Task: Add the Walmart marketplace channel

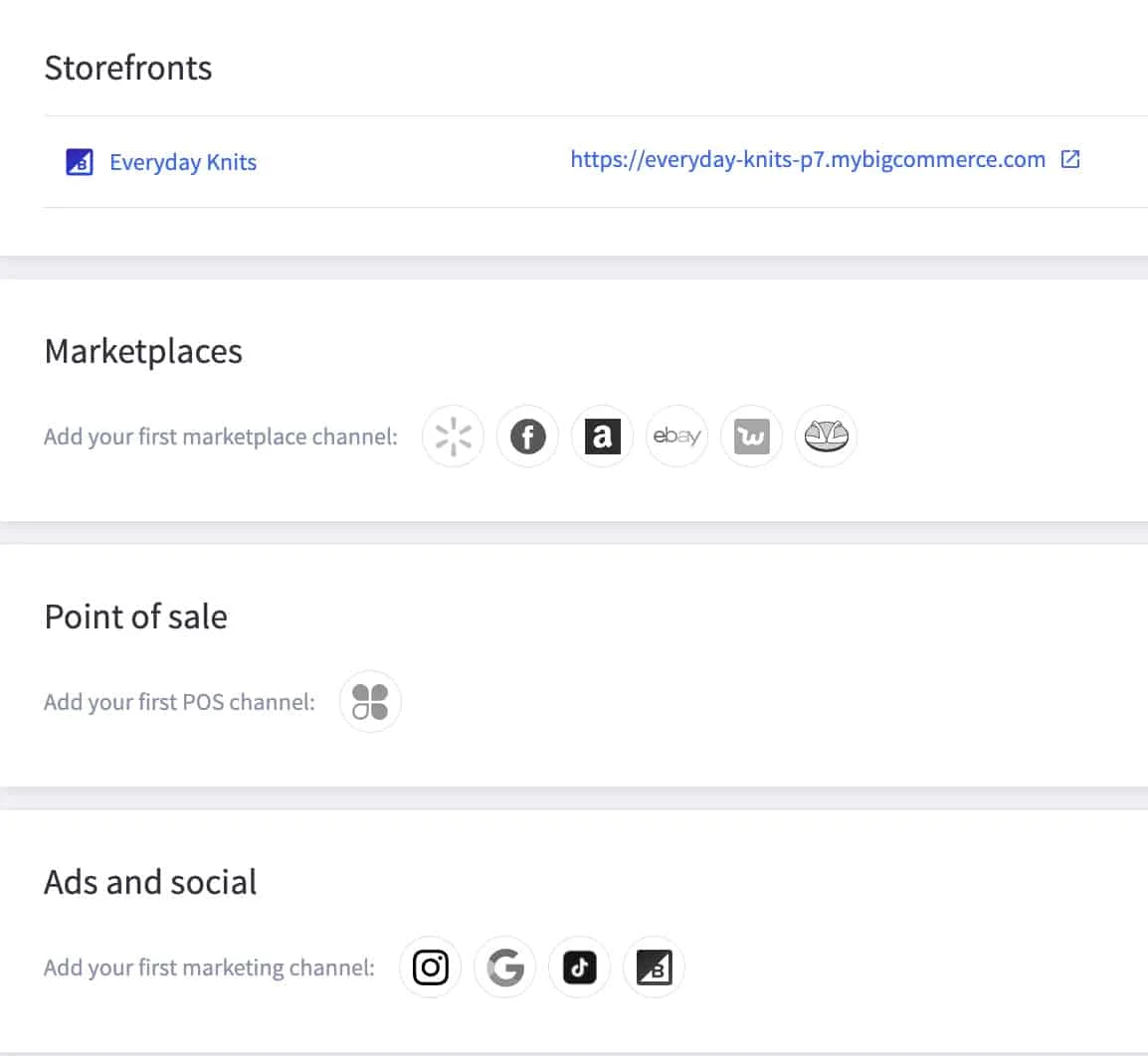Action: [x=454, y=437]
